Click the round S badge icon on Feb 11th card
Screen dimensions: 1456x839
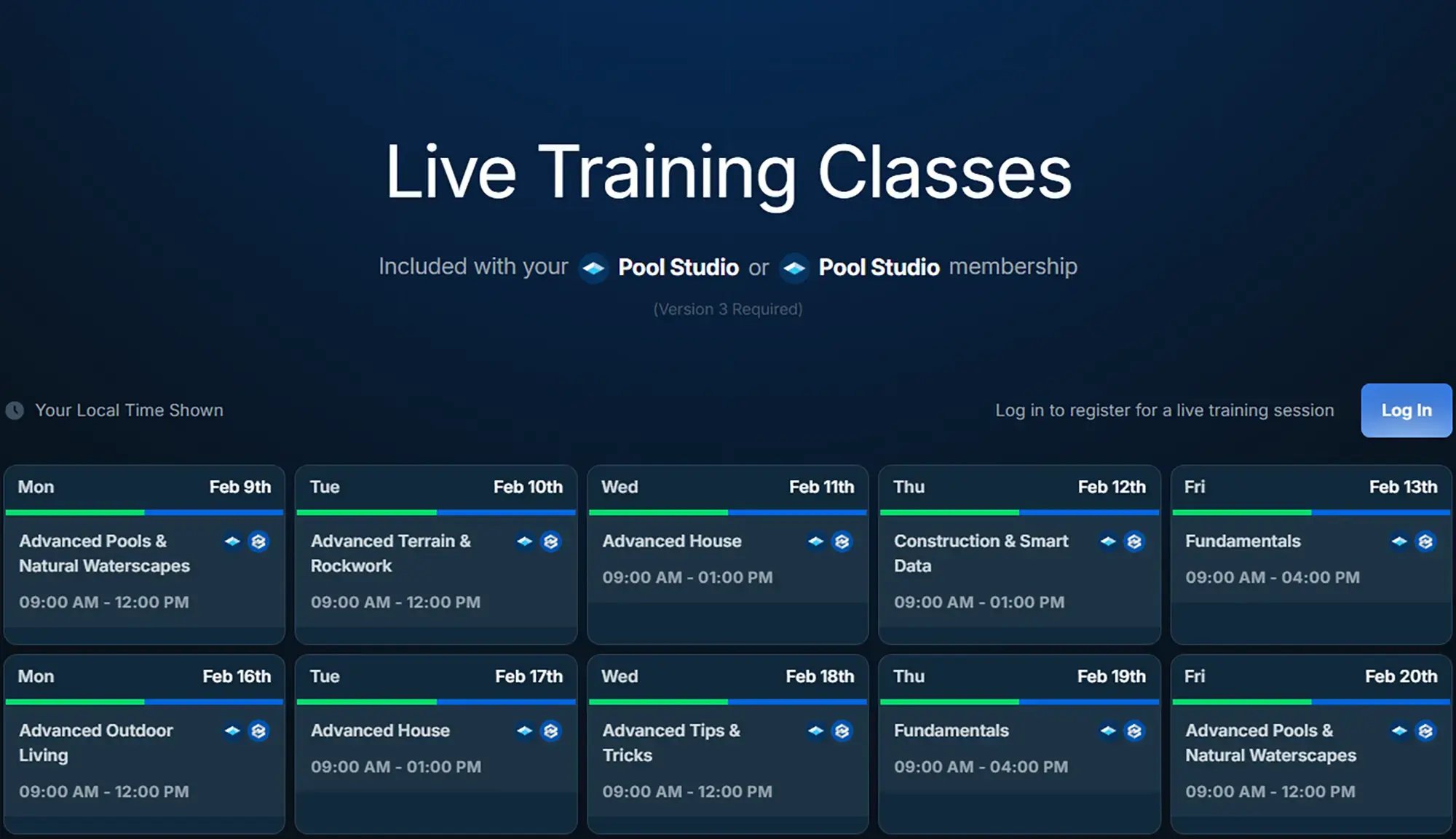click(x=842, y=541)
